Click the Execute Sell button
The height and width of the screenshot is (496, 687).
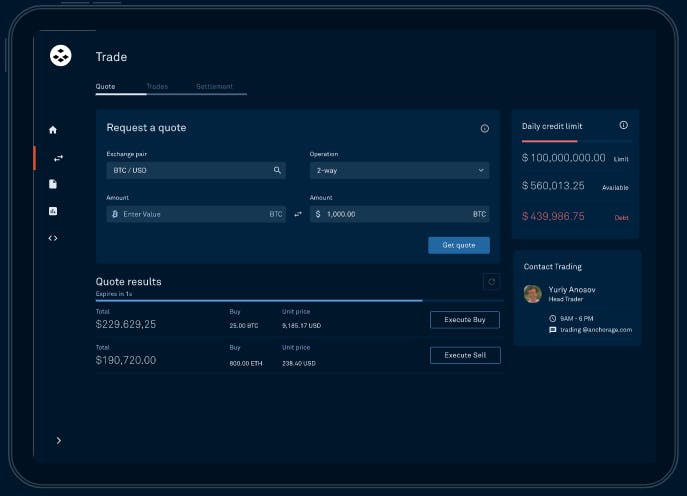465,355
